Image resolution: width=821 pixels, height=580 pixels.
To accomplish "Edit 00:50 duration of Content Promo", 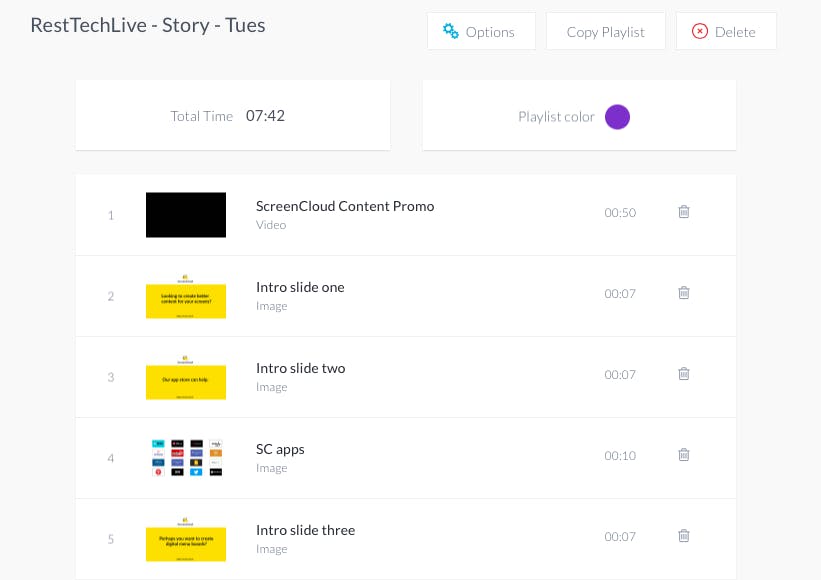I will (x=620, y=213).
